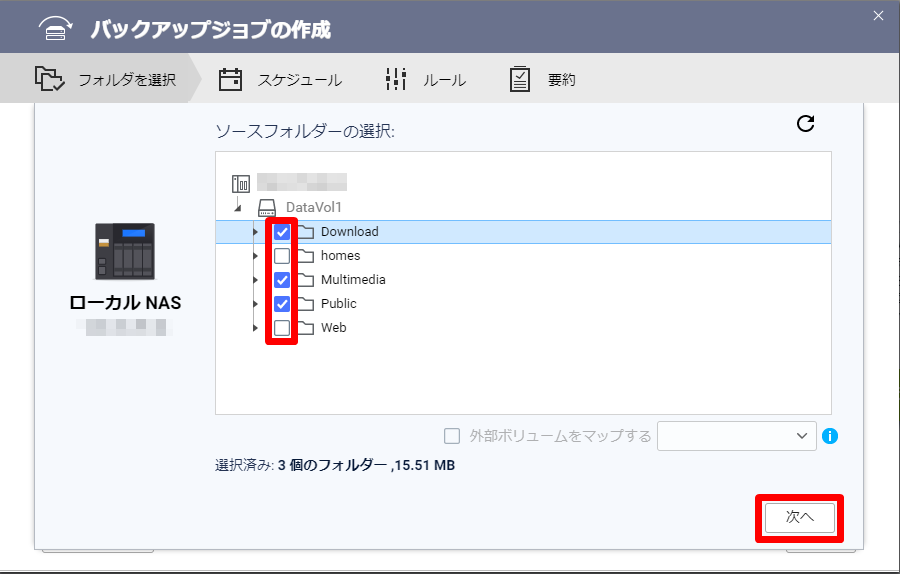Click the 次へ button
This screenshot has height=574, width=900.
click(799, 517)
